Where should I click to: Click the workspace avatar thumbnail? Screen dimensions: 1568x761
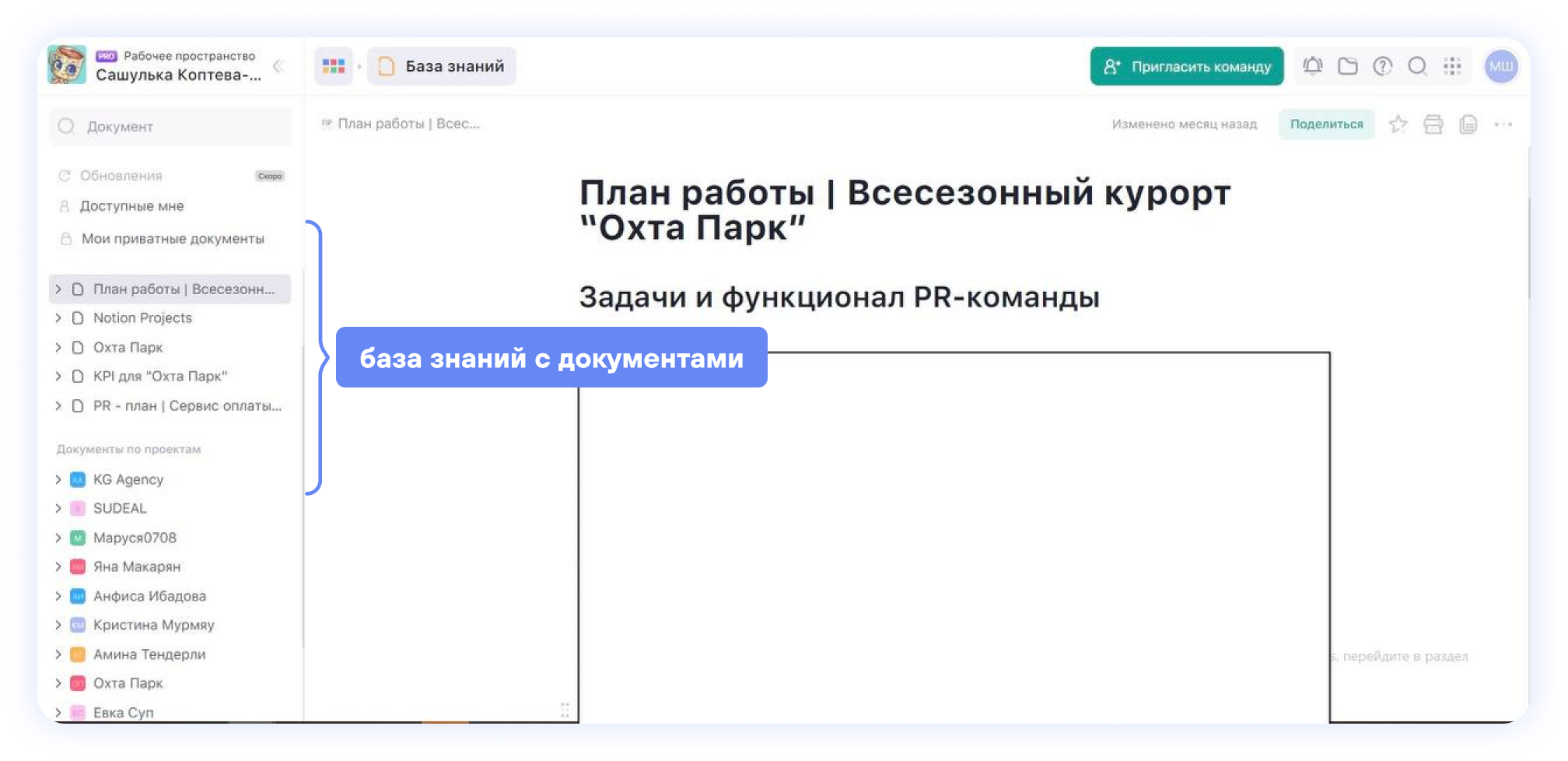(x=68, y=65)
